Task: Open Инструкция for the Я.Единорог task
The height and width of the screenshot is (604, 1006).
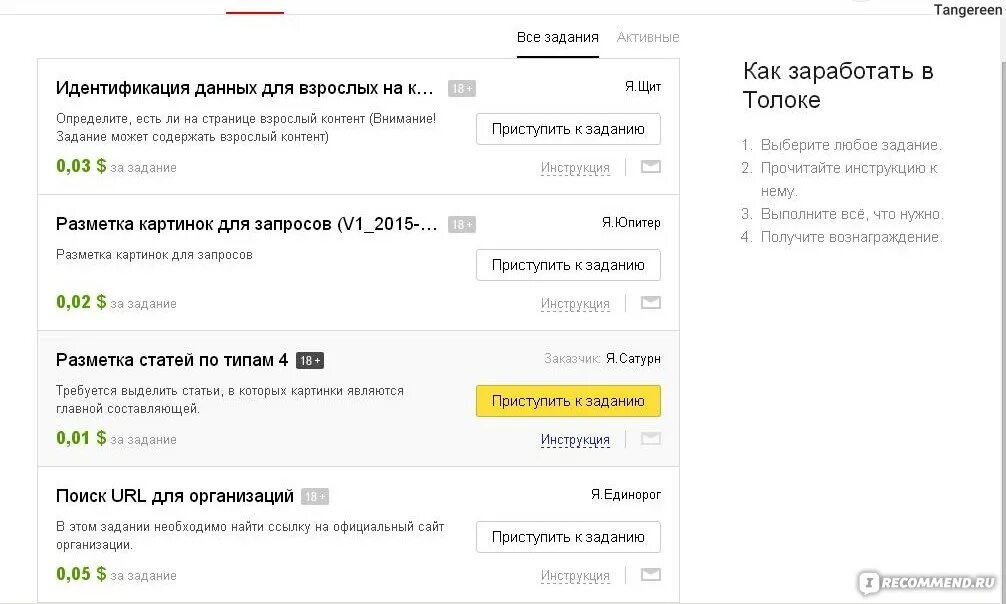Action: tap(575, 576)
